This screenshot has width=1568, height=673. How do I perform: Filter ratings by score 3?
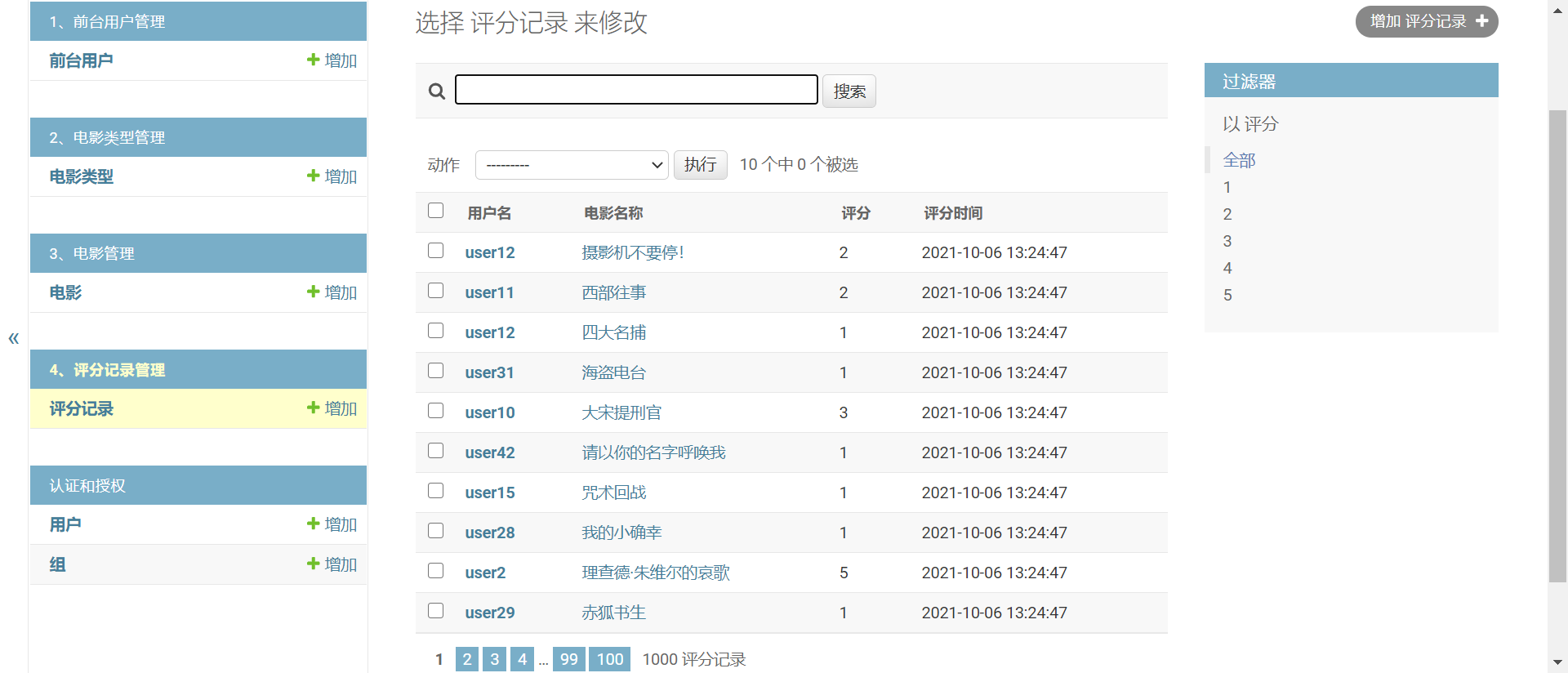[x=1227, y=241]
